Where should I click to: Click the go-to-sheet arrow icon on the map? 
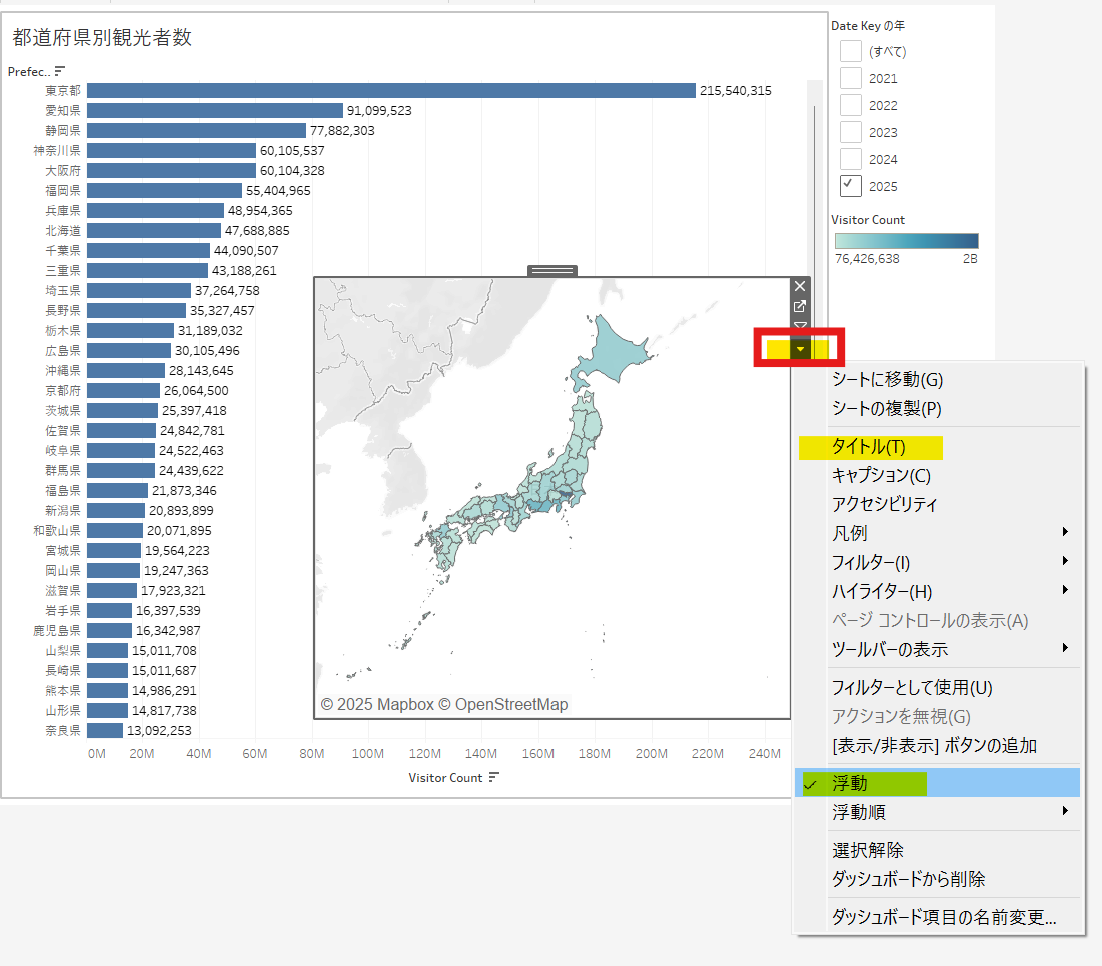pyautogui.click(x=800, y=307)
